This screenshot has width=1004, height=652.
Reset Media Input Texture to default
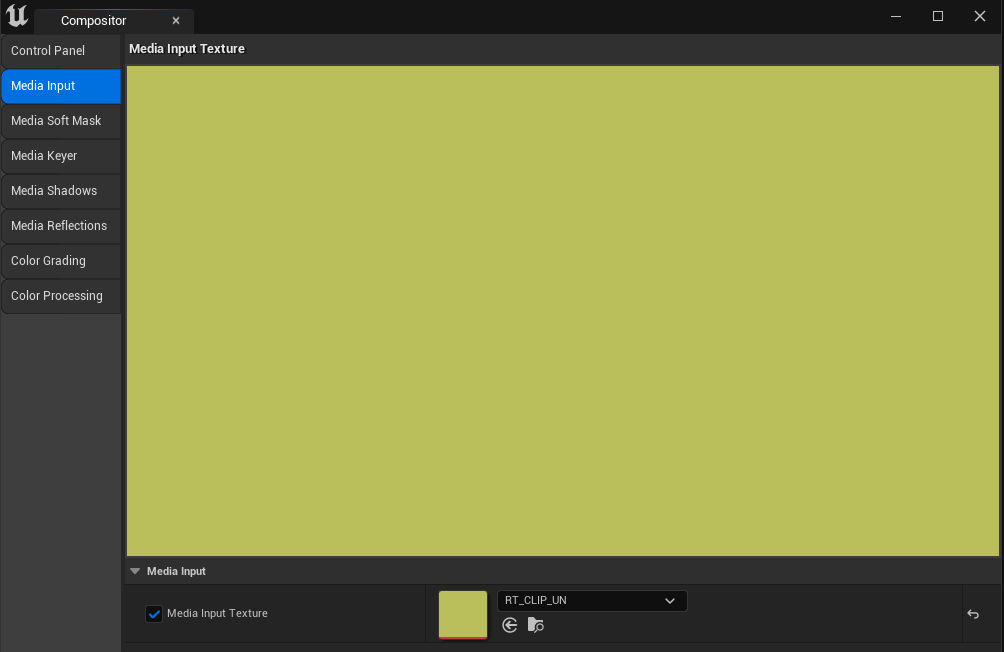(x=973, y=614)
